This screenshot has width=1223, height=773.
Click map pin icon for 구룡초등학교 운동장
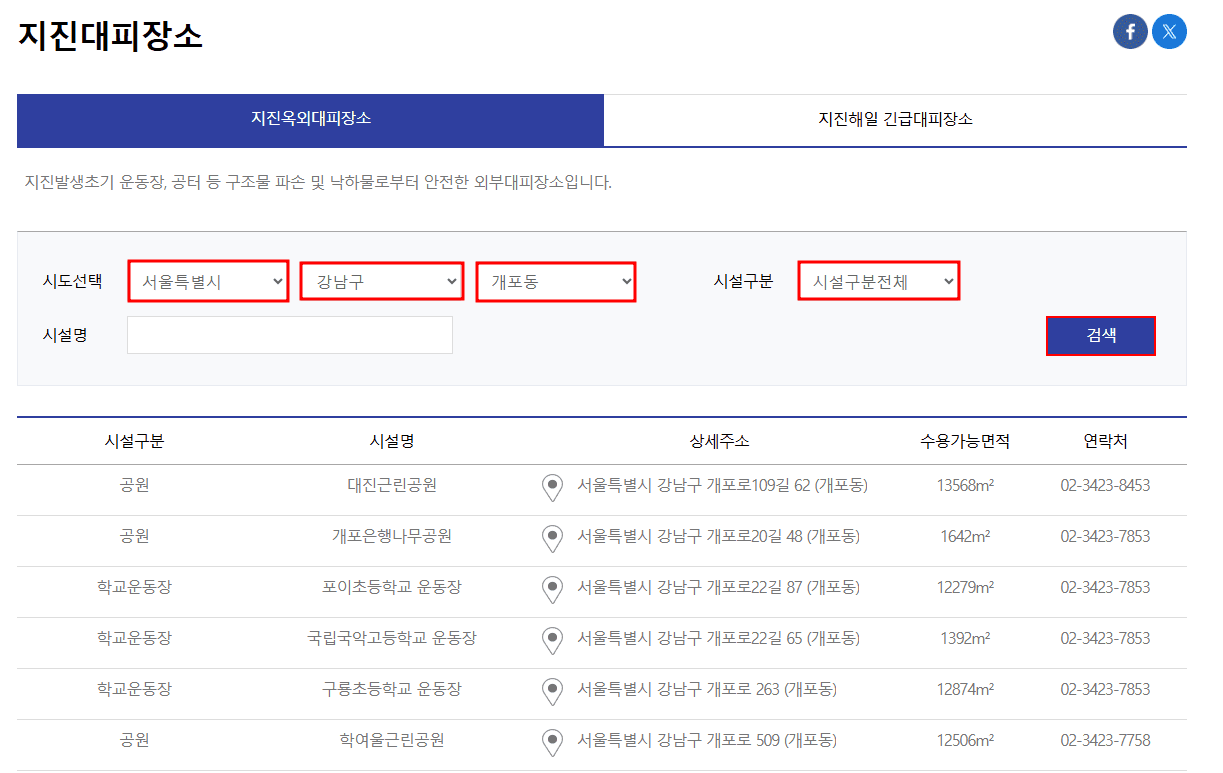coord(552,692)
